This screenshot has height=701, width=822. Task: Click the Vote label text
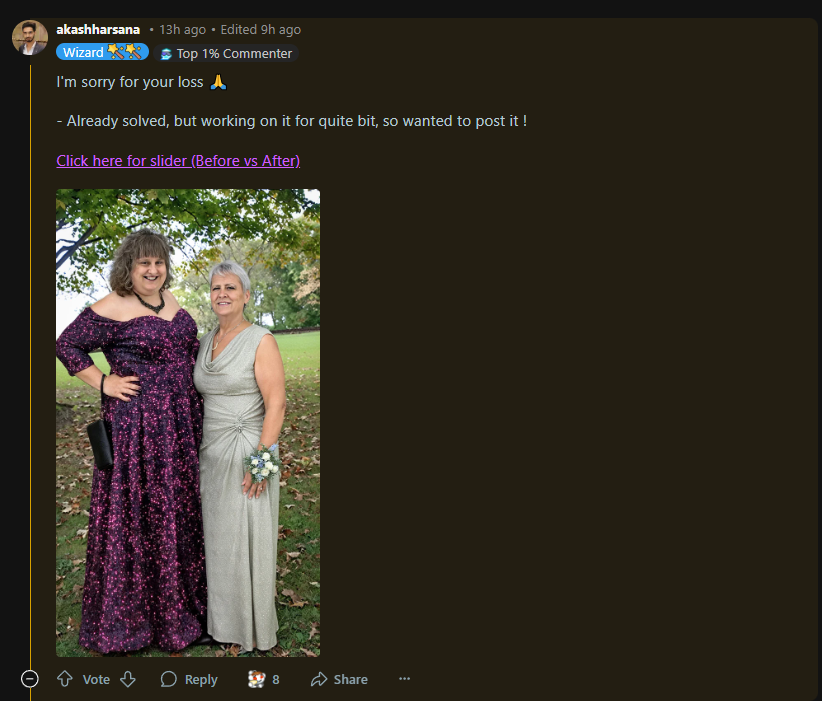[x=96, y=680]
